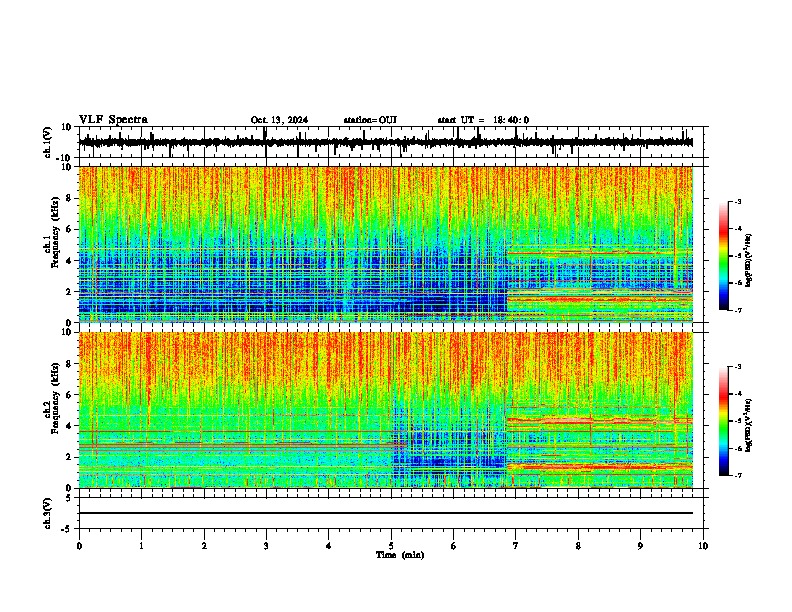Click the ch.2 color bar log(PSD) units label
The height and width of the screenshot is (612, 792).
pyautogui.click(x=748, y=425)
